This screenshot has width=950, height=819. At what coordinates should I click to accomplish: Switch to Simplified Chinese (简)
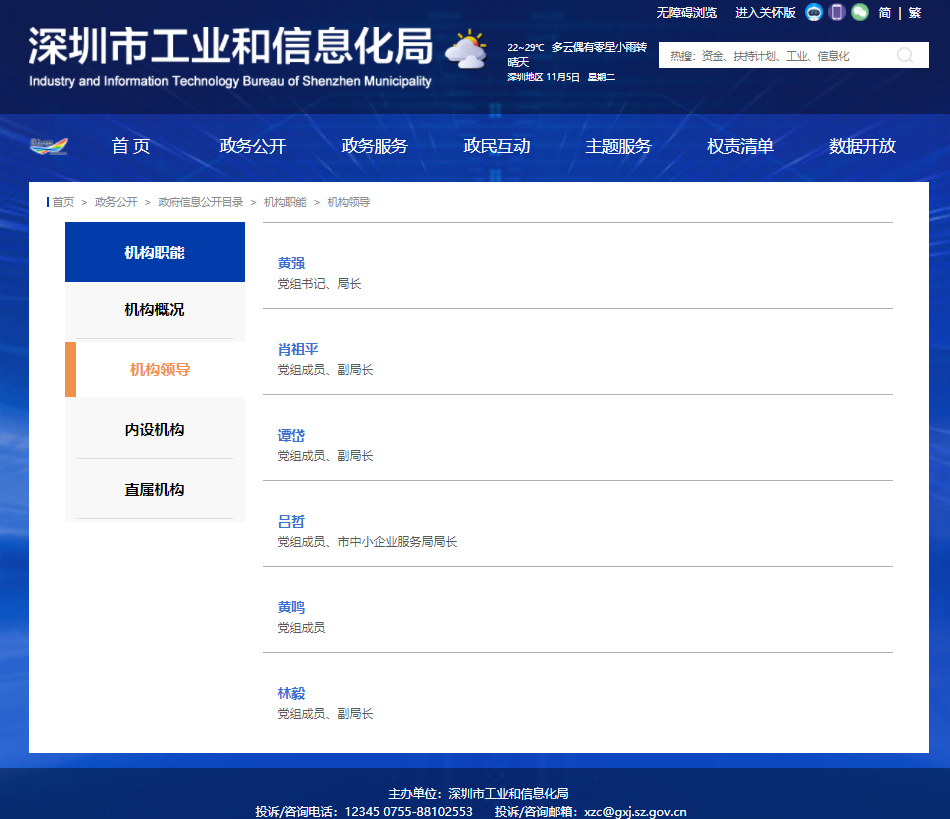coord(884,13)
